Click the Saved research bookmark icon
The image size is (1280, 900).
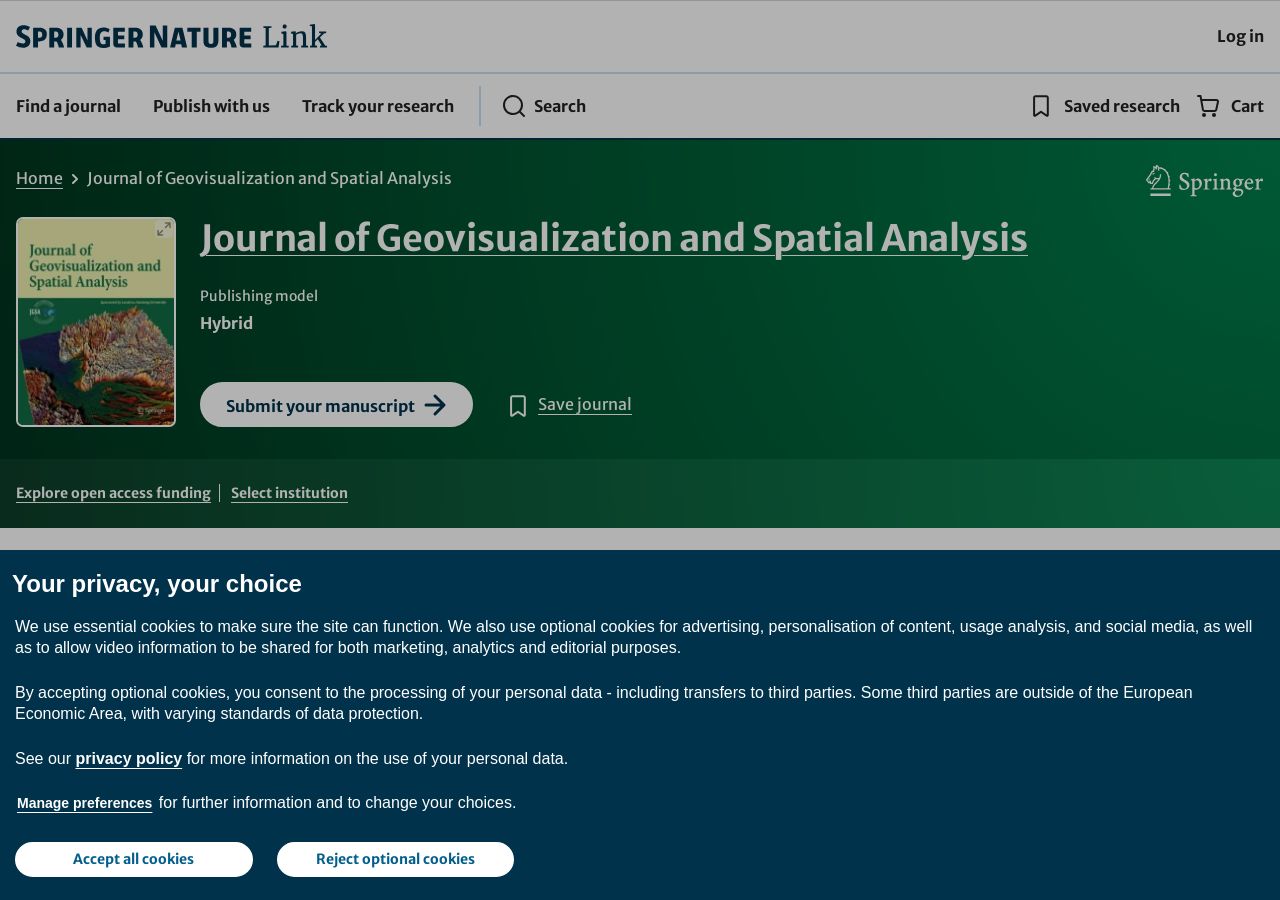[1041, 106]
